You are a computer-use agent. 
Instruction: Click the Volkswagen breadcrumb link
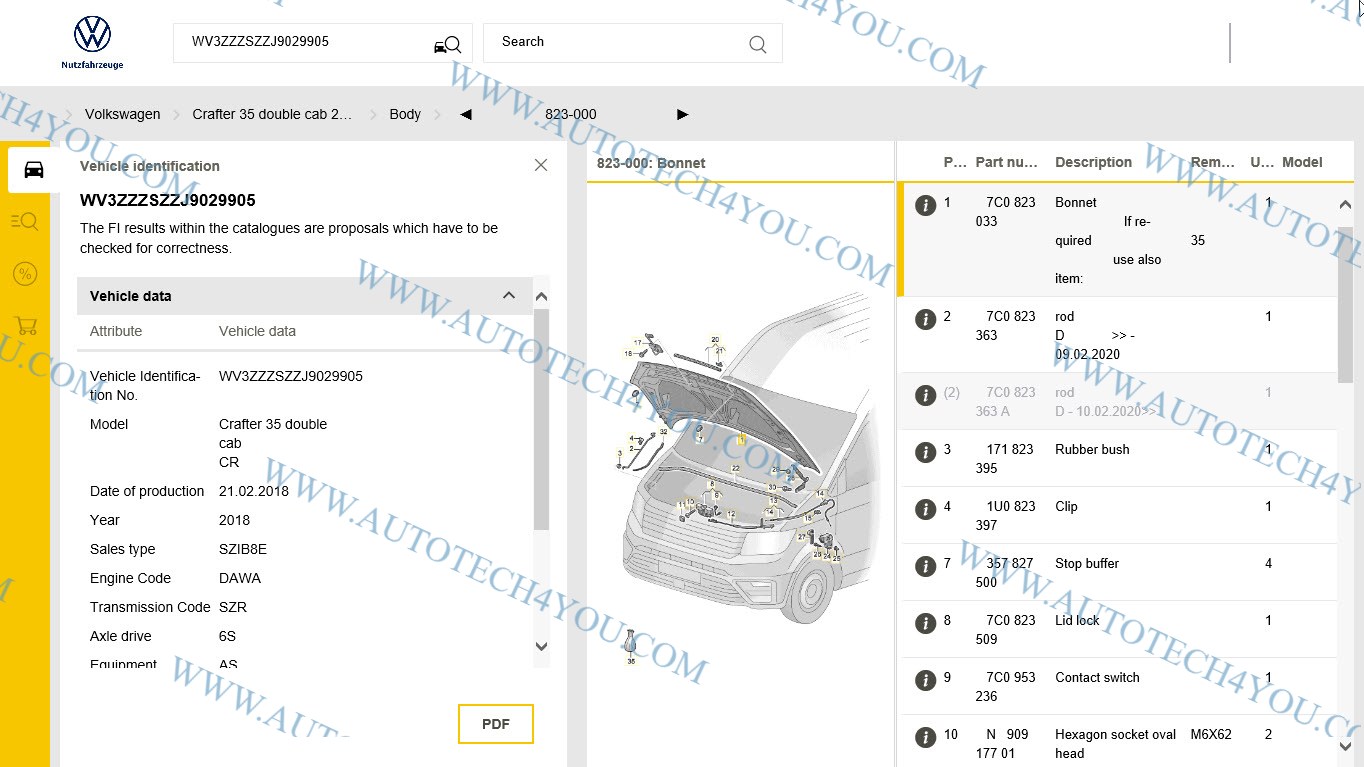(122, 115)
